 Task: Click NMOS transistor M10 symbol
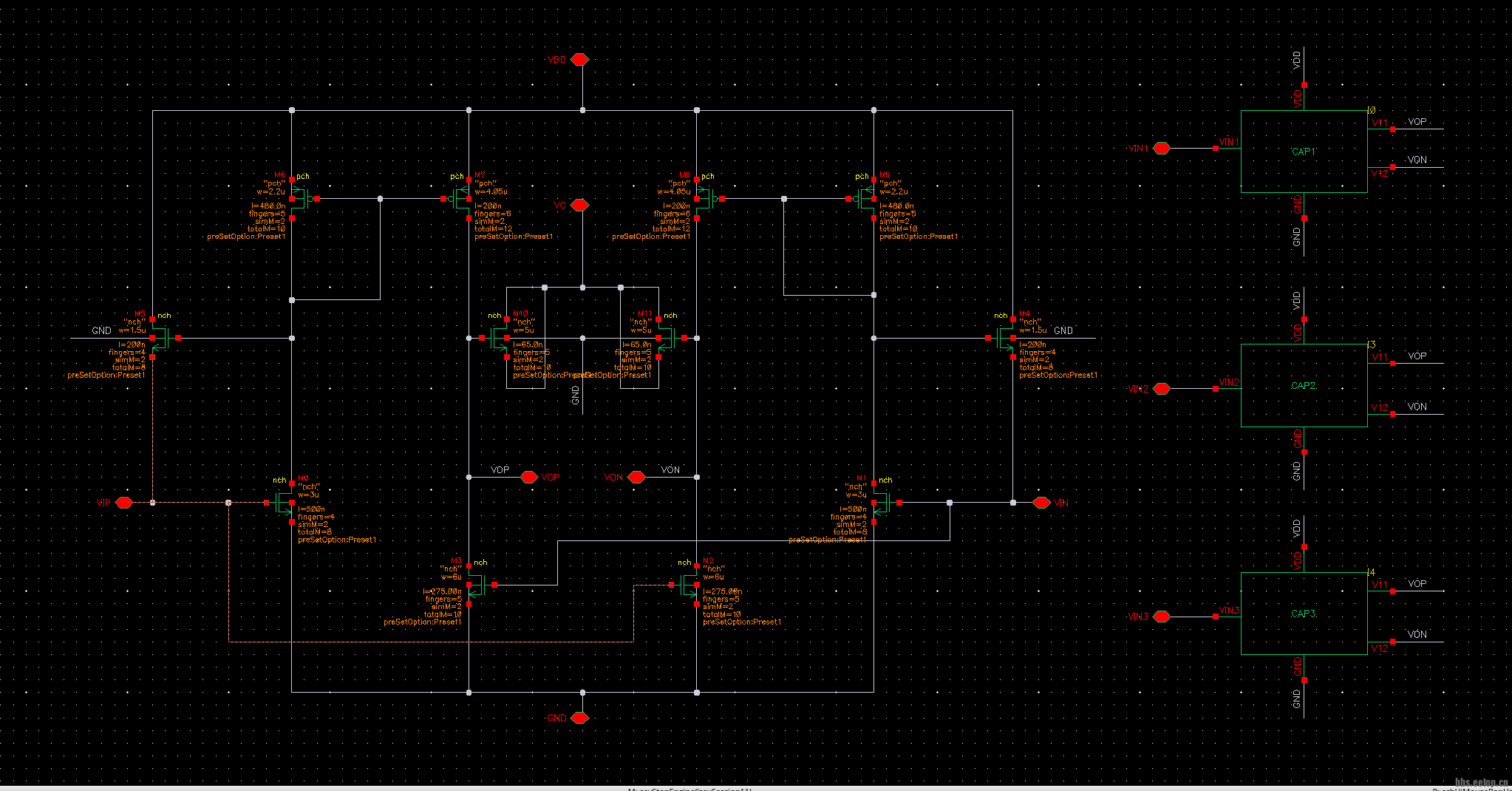[500, 339]
